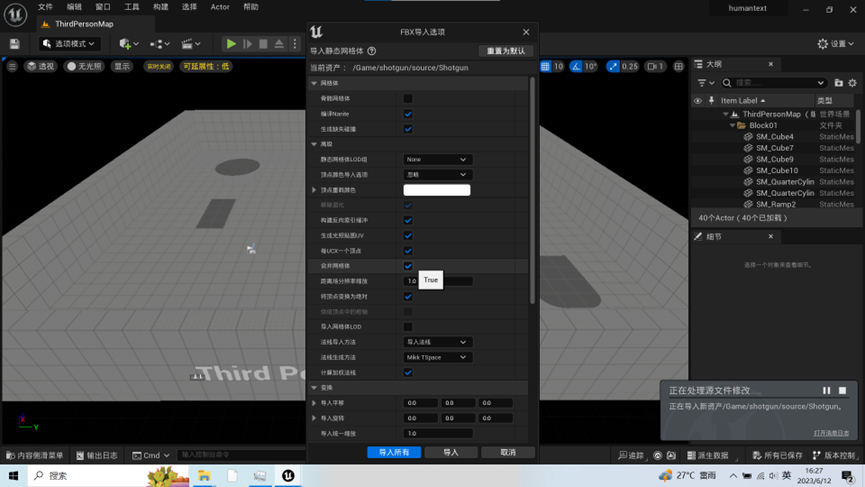Toggle One Convex Hull per UCX (每UCX一个顶点) checkbox

tap(408, 251)
